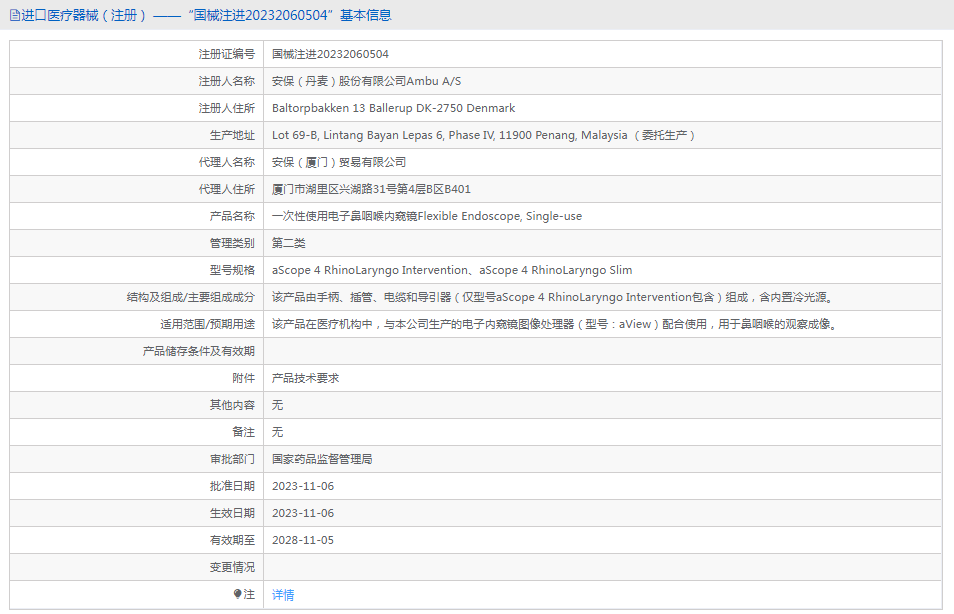The image size is (954, 614).
Task: Select the Penang, Malaysia production address
Action: pyautogui.click(x=483, y=135)
